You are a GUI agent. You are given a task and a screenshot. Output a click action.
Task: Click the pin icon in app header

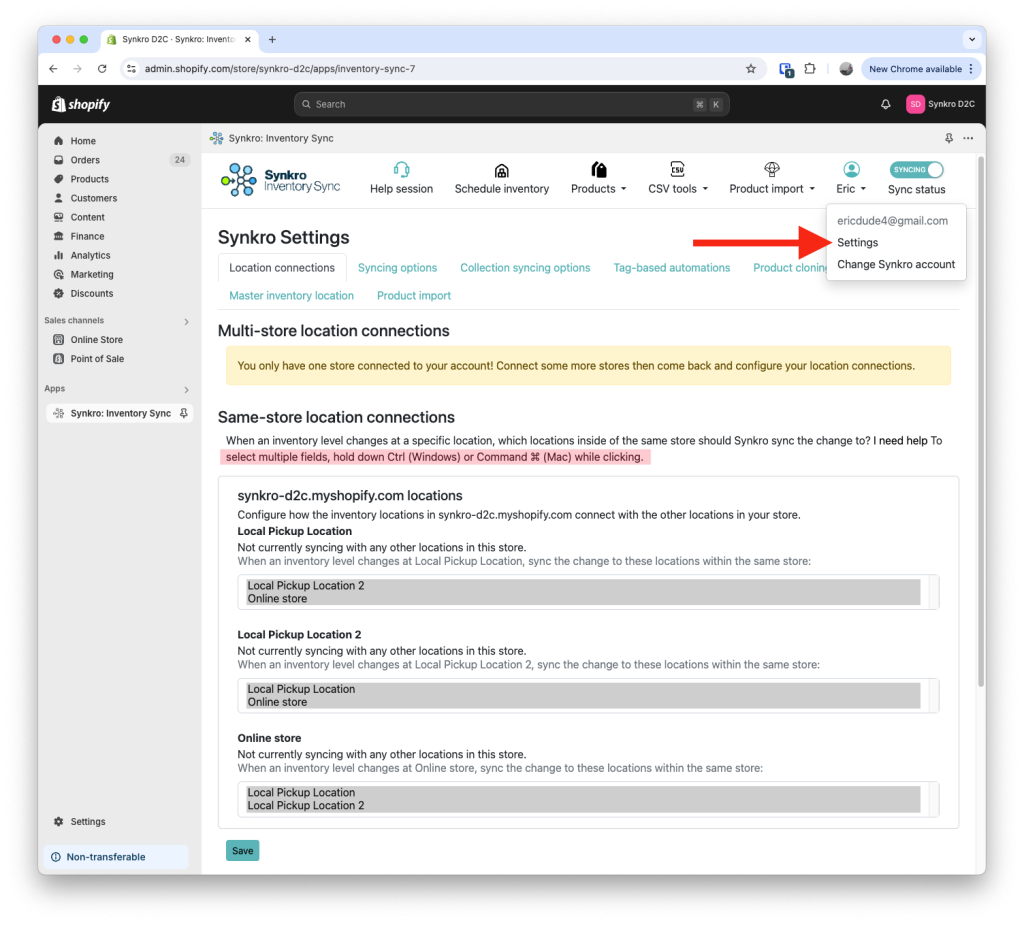(949, 138)
